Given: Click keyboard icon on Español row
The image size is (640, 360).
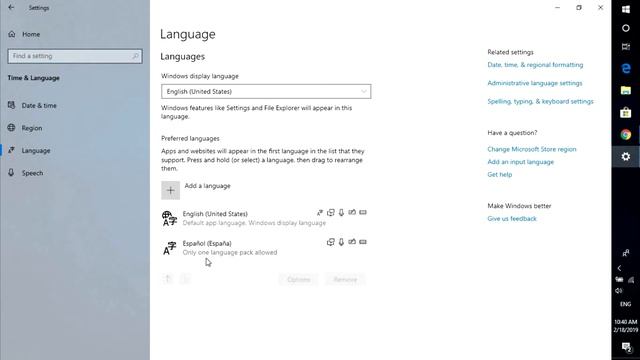Looking at the screenshot, I should tap(363, 242).
